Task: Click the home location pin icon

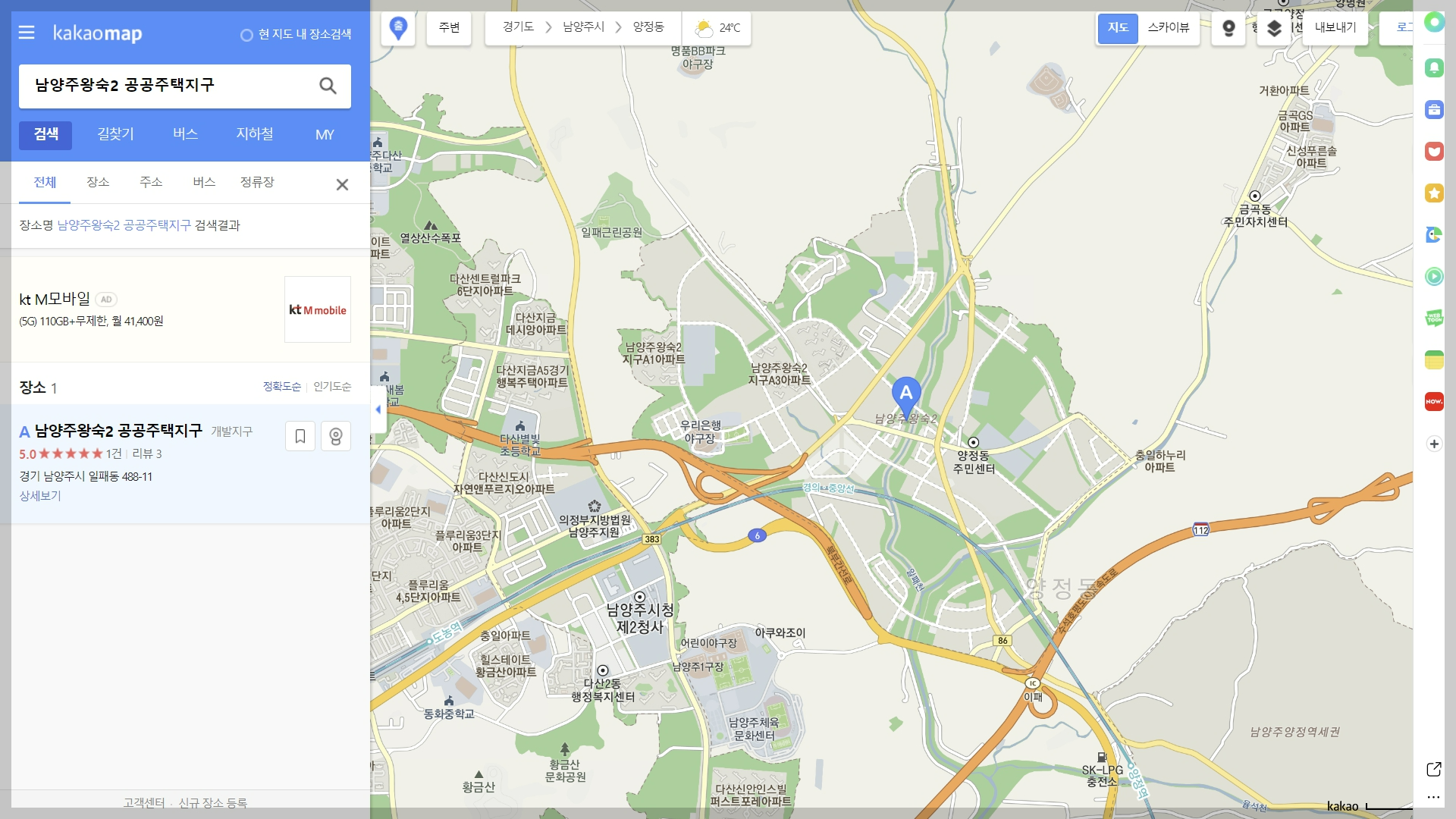Action: coord(398,28)
